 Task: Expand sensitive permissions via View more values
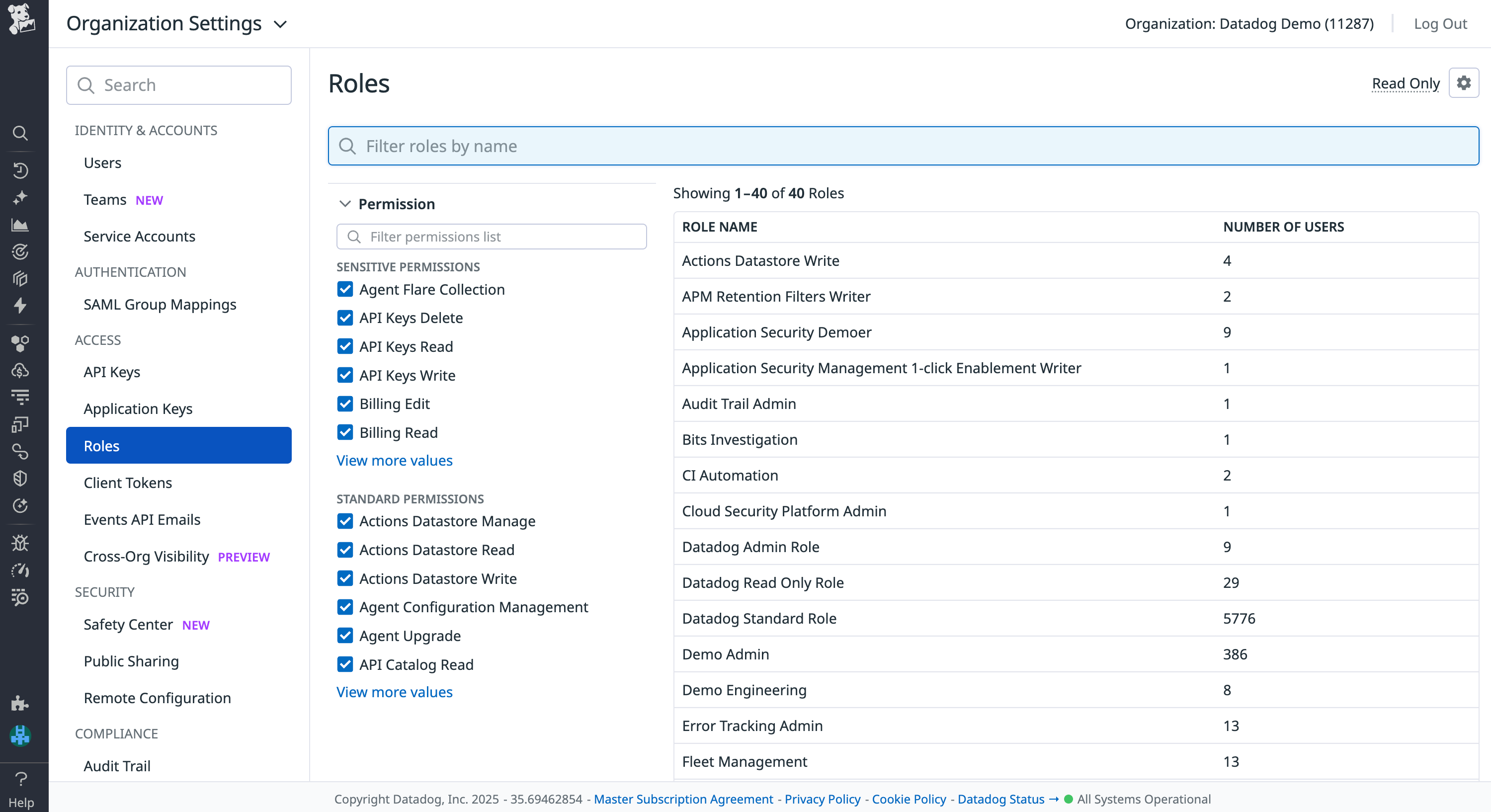tap(394, 460)
